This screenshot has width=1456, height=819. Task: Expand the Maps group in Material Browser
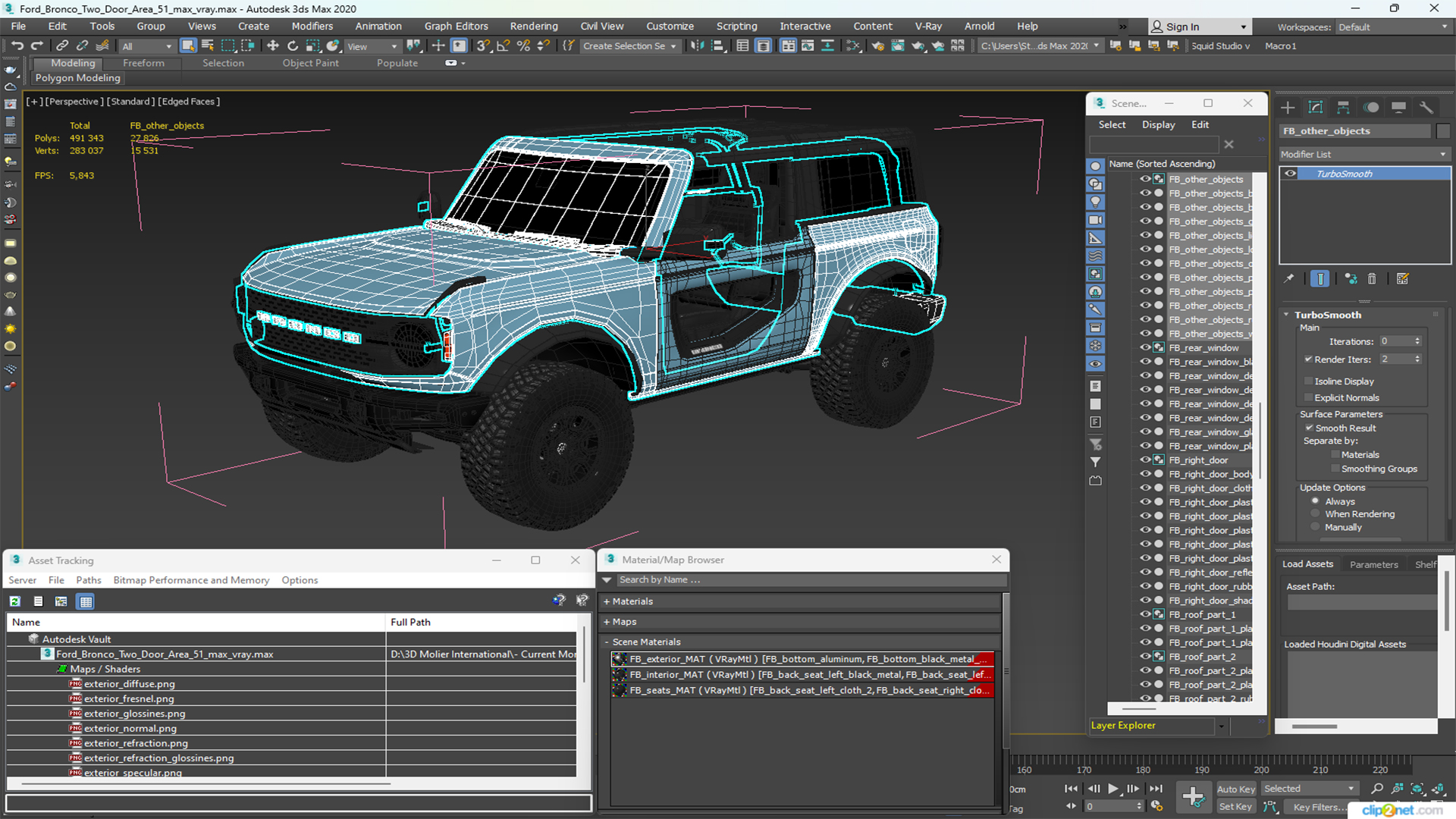point(607,622)
